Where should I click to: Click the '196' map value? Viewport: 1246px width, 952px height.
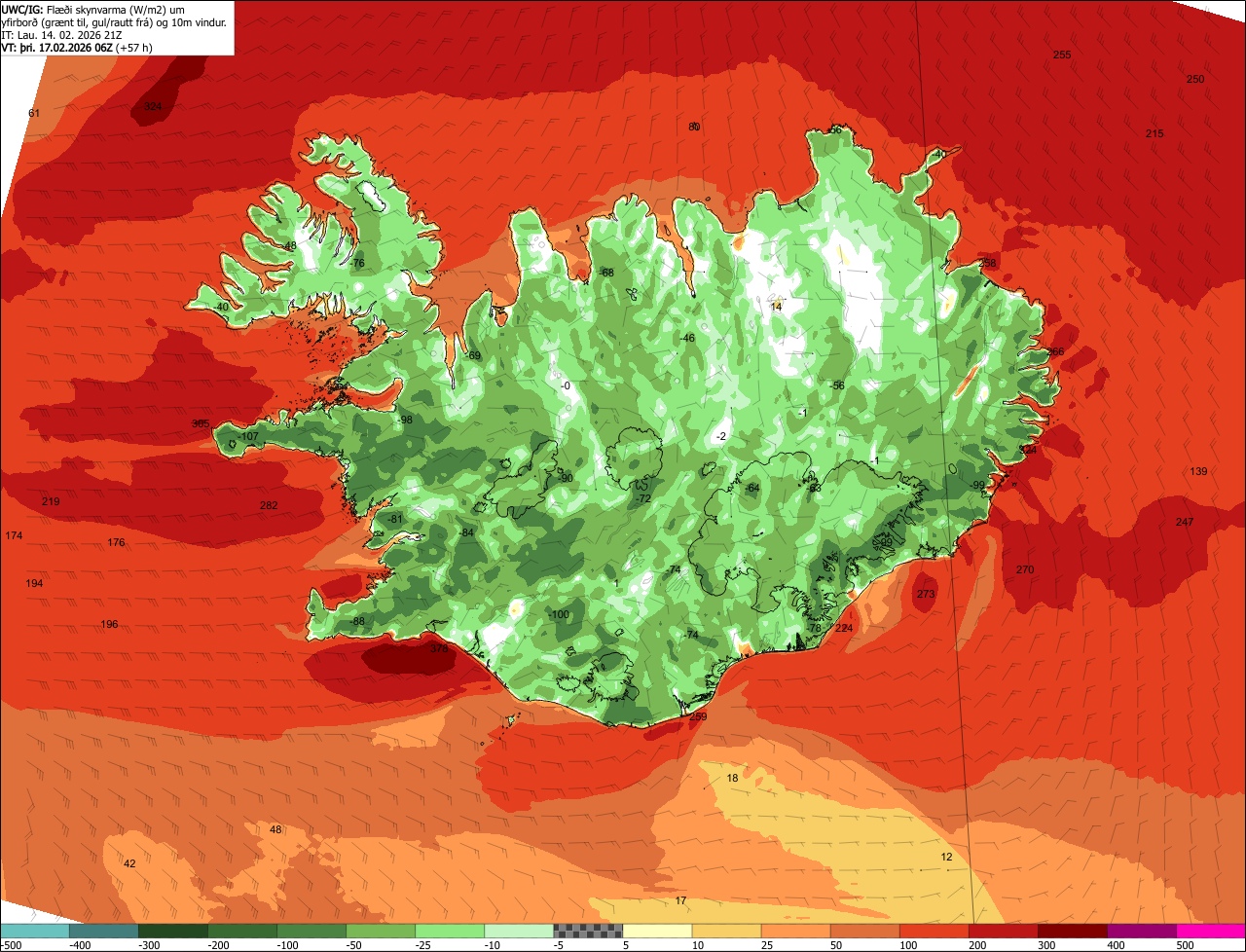point(109,624)
